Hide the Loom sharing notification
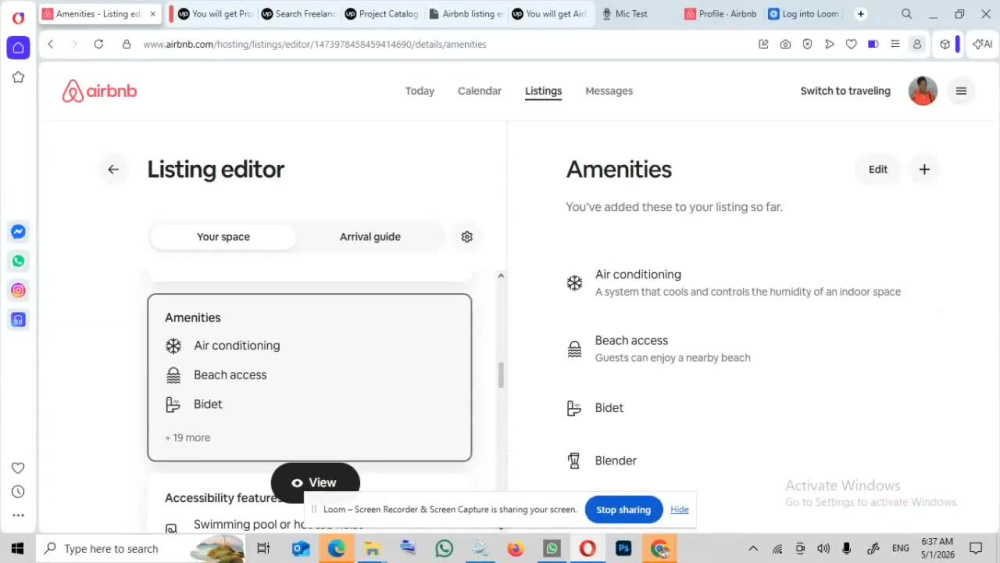Image resolution: width=1000 pixels, height=563 pixels. point(679,509)
